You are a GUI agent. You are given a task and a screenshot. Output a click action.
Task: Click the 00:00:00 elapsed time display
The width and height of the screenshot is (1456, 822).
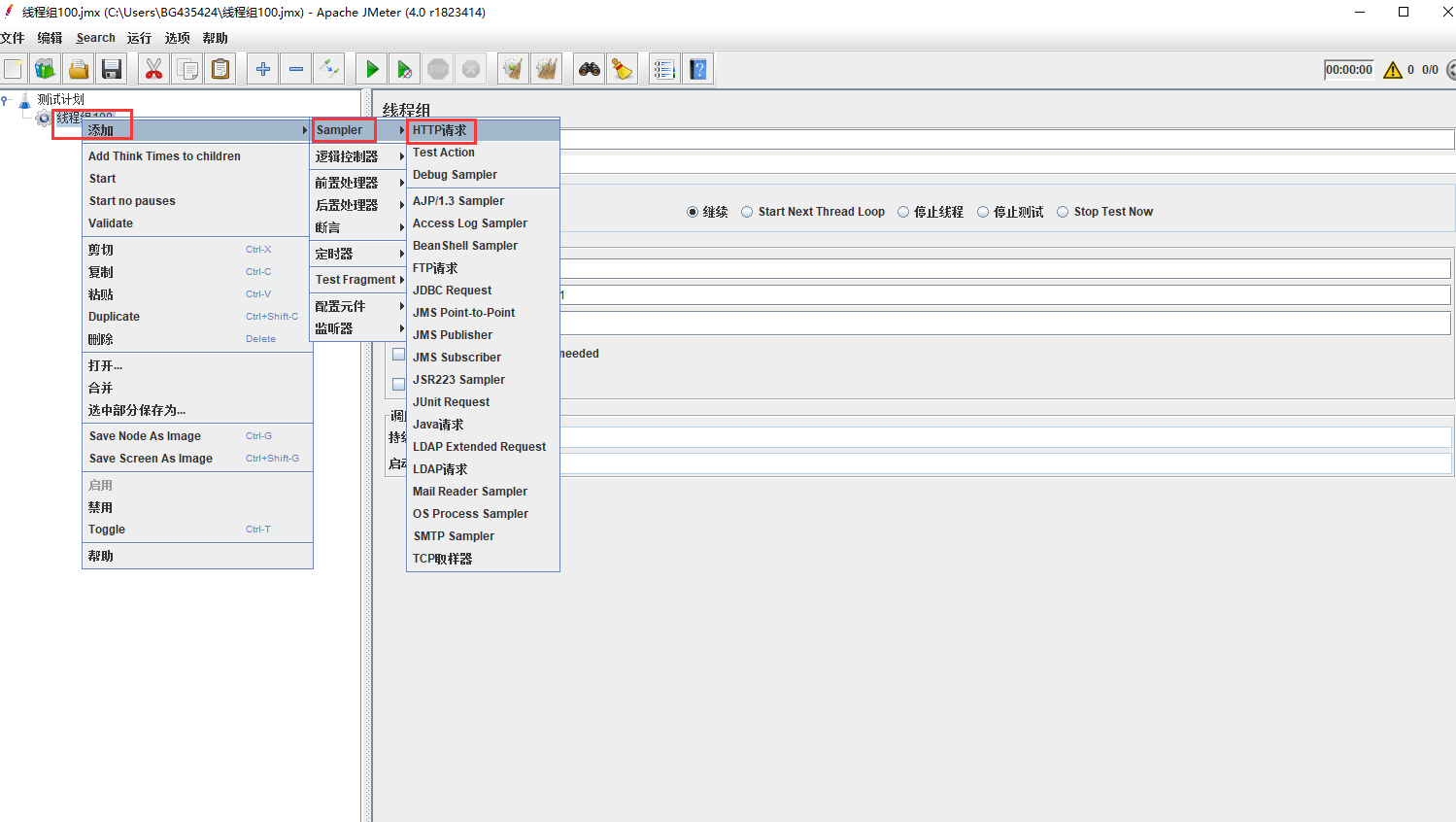[x=1349, y=70]
